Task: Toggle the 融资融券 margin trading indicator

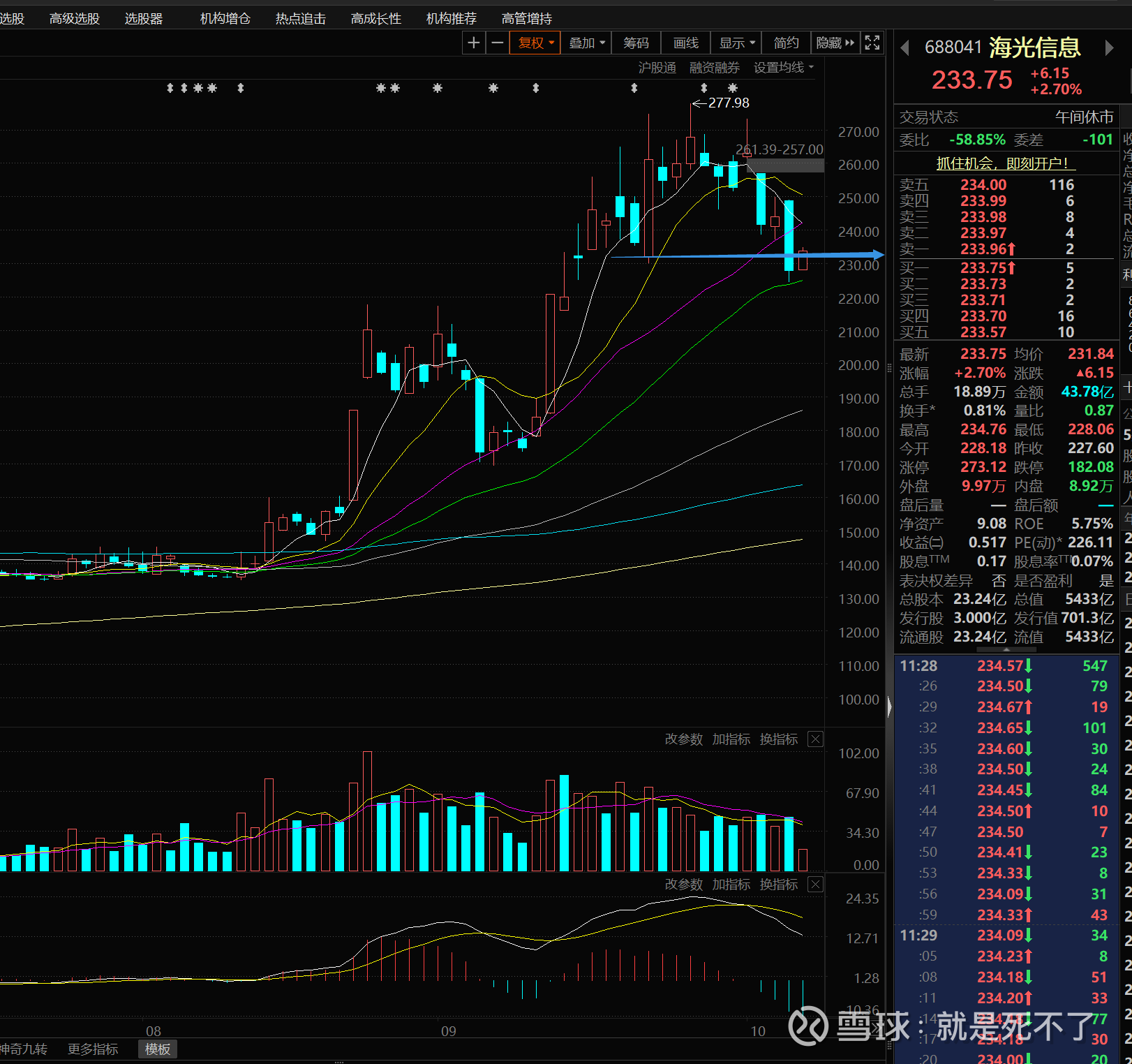Action: pyautogui.click(x=715, y=67)
